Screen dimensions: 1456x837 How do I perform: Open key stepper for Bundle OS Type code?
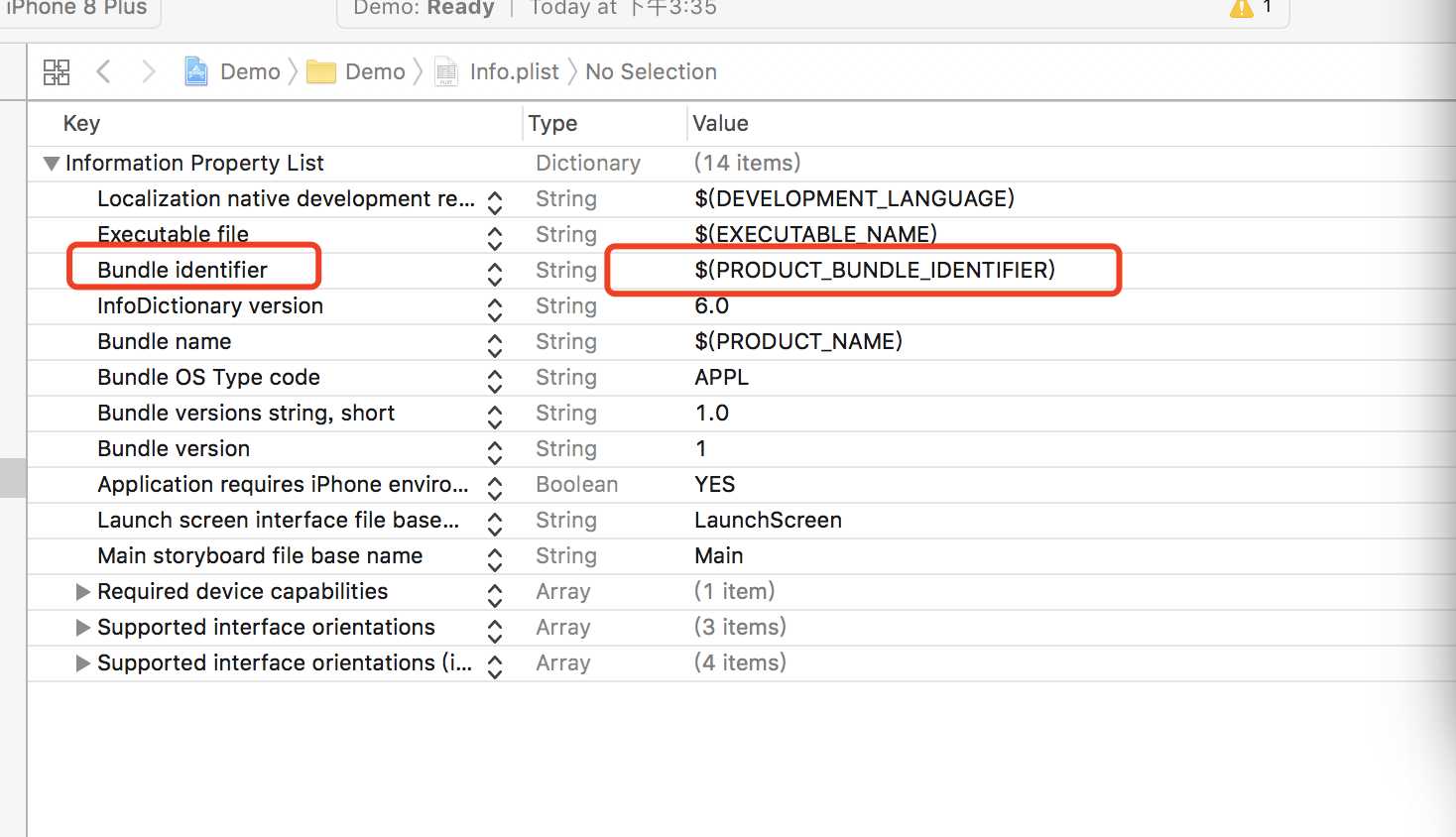[495, 381]
